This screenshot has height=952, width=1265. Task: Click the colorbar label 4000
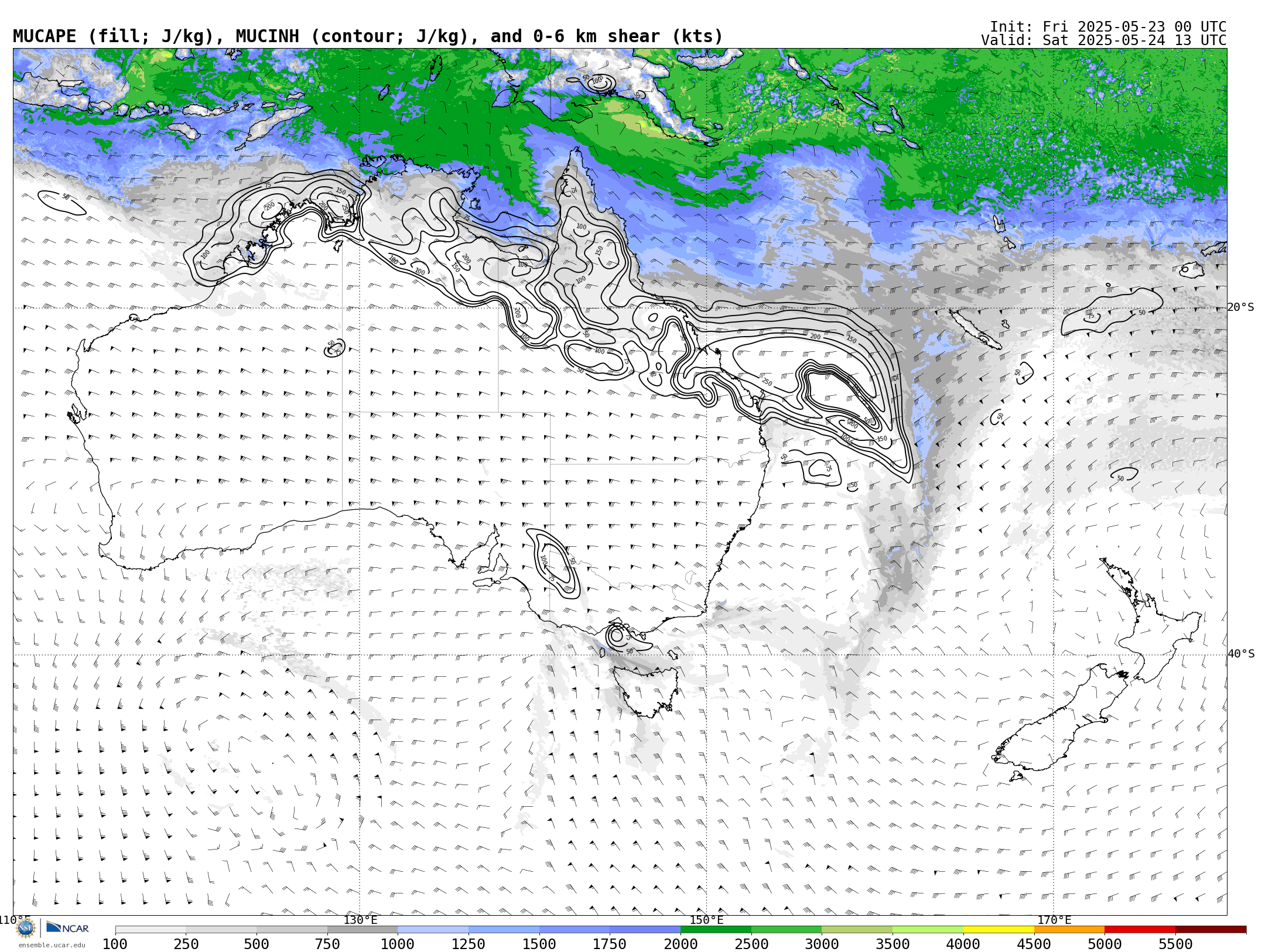pos(963,944)
